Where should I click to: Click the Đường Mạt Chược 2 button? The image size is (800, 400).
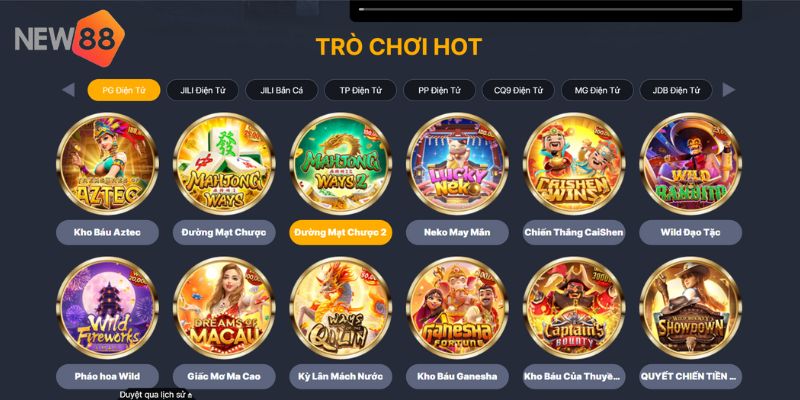[340, 233]
